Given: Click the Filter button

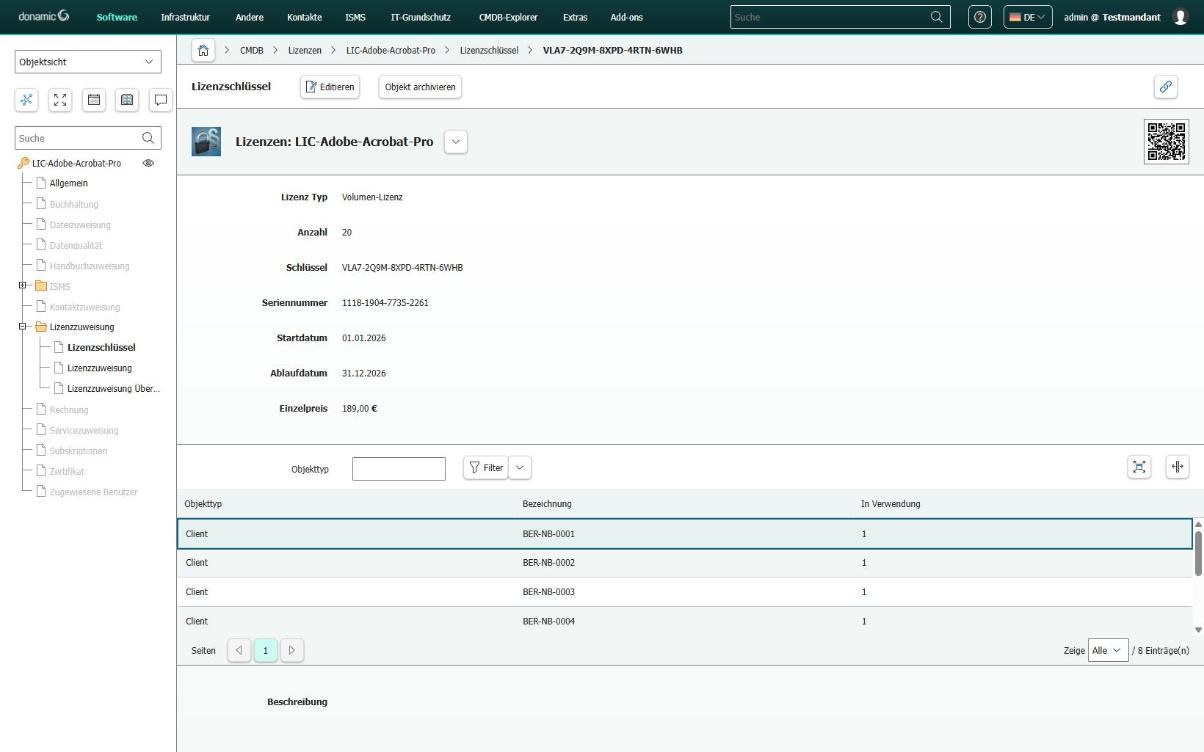Looking at the screenshot, I should click(x=486, y=467).
